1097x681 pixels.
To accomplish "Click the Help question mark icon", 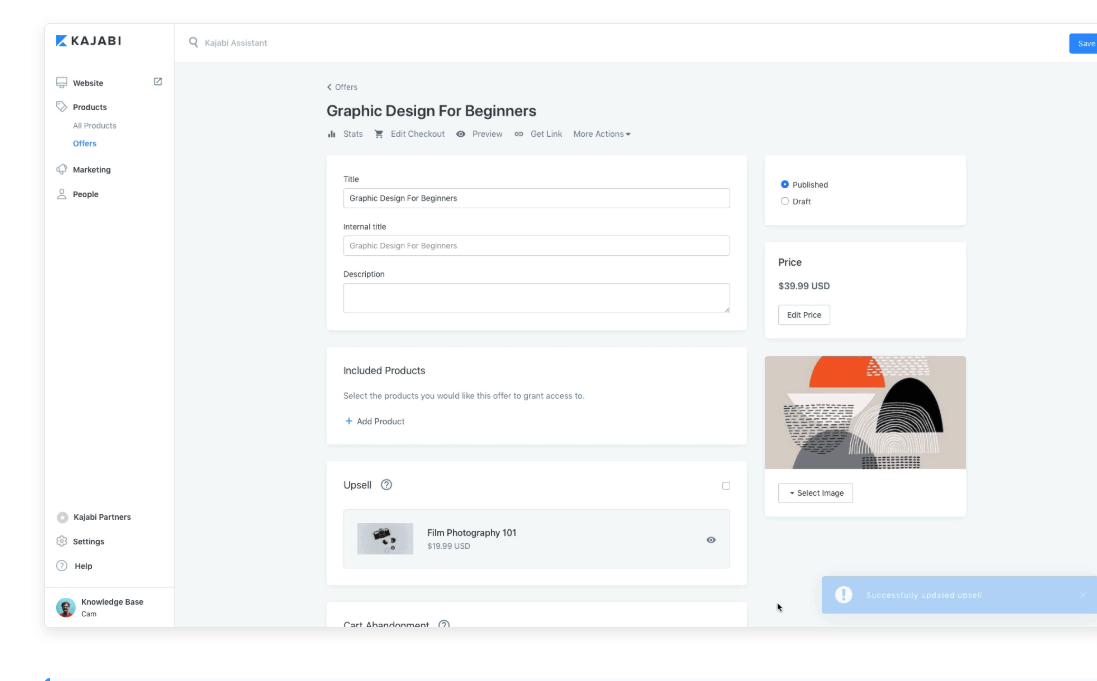I will 62,566.
